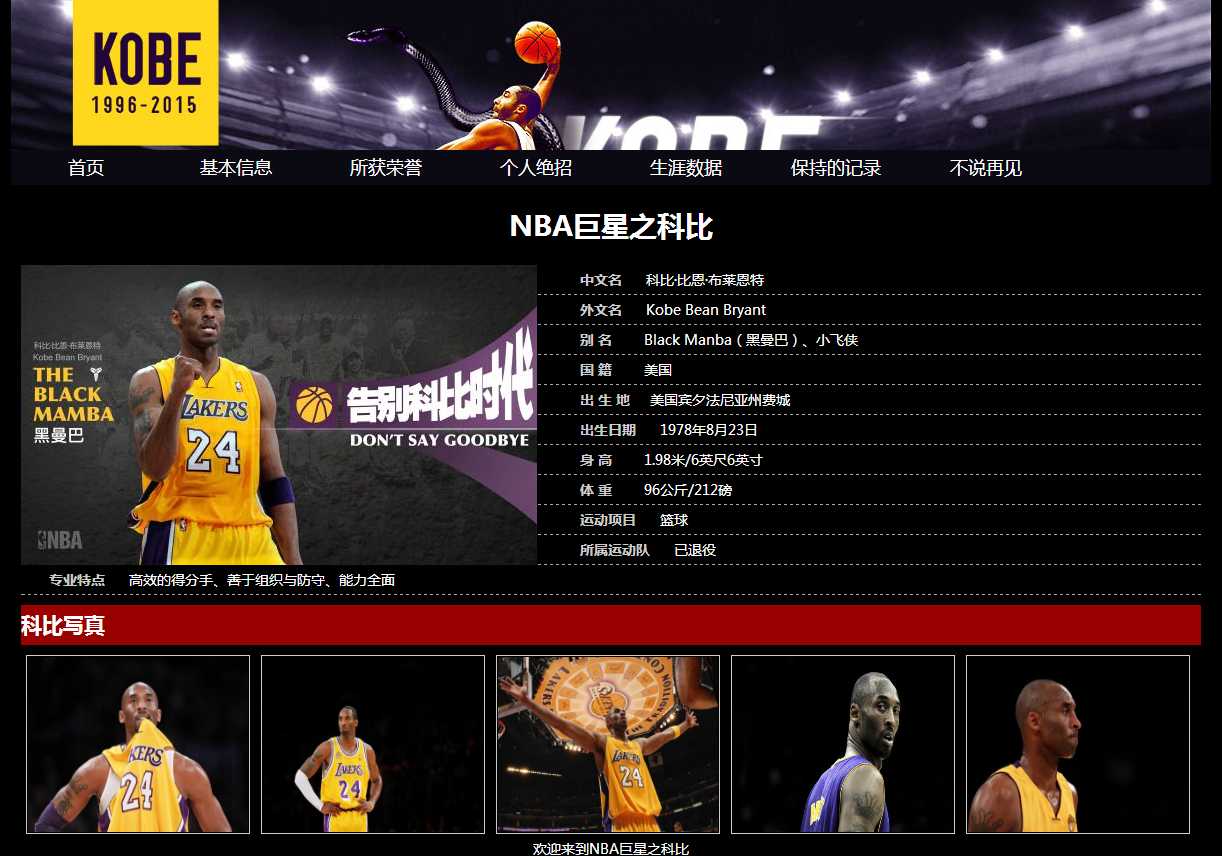This screenshot has width=1222, height=856.
Task: Open the fourth photo with purple jersey
Action: pos(843,744)
